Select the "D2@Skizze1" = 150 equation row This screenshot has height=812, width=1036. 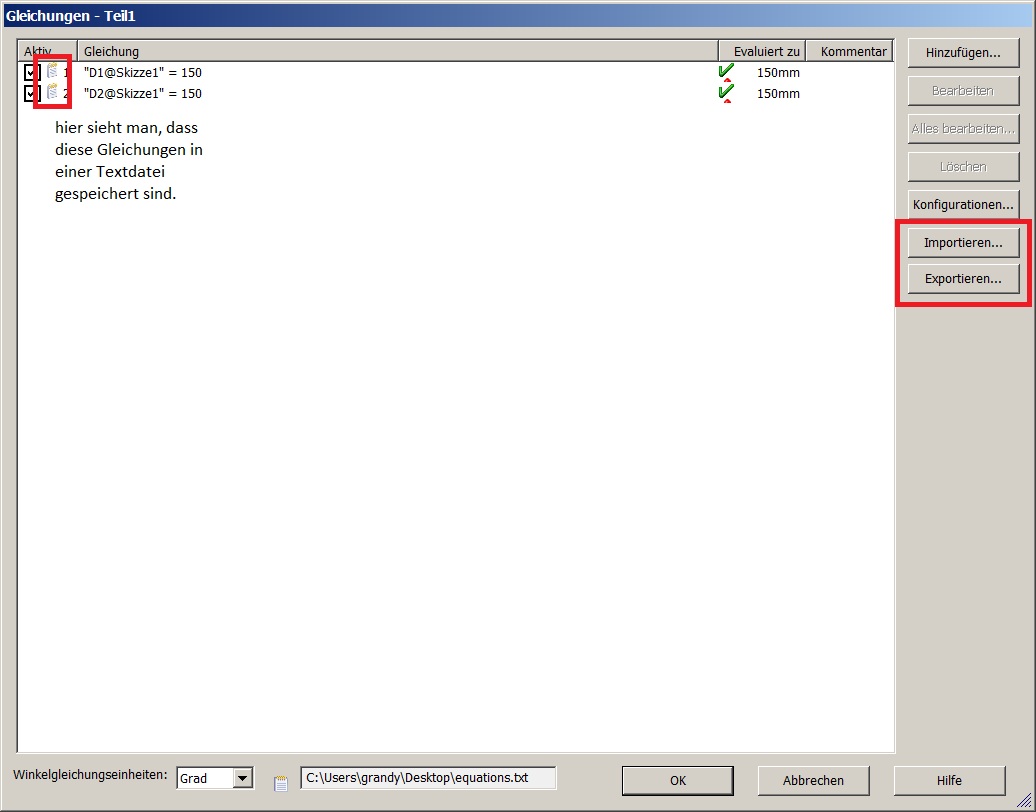click(x=456, y=94)
